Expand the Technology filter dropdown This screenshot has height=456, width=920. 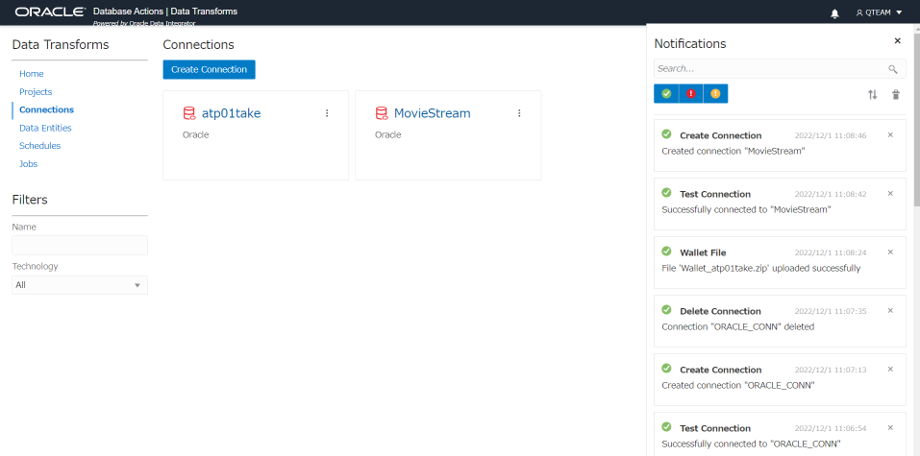click(79, 285)
